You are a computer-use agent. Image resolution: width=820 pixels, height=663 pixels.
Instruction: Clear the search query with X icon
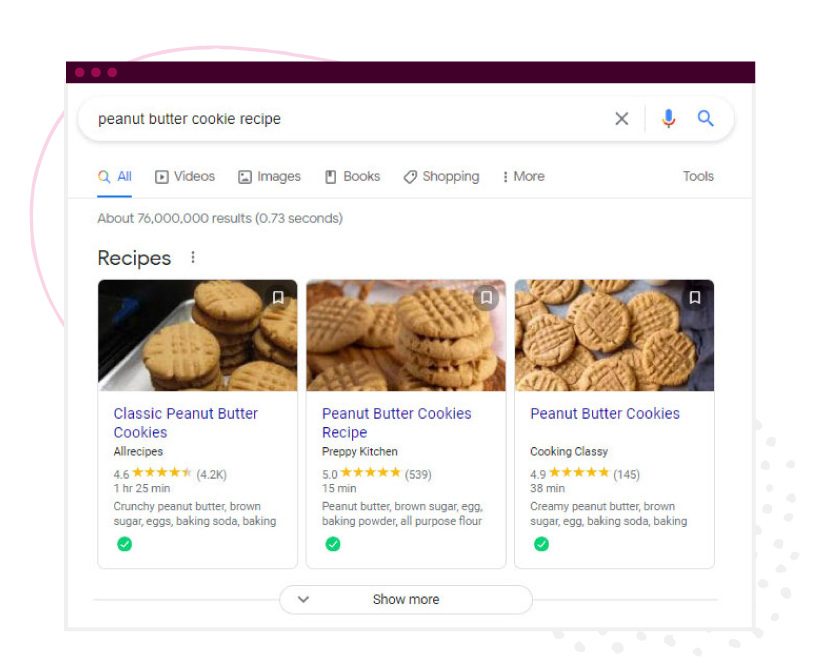coord(622,119)
